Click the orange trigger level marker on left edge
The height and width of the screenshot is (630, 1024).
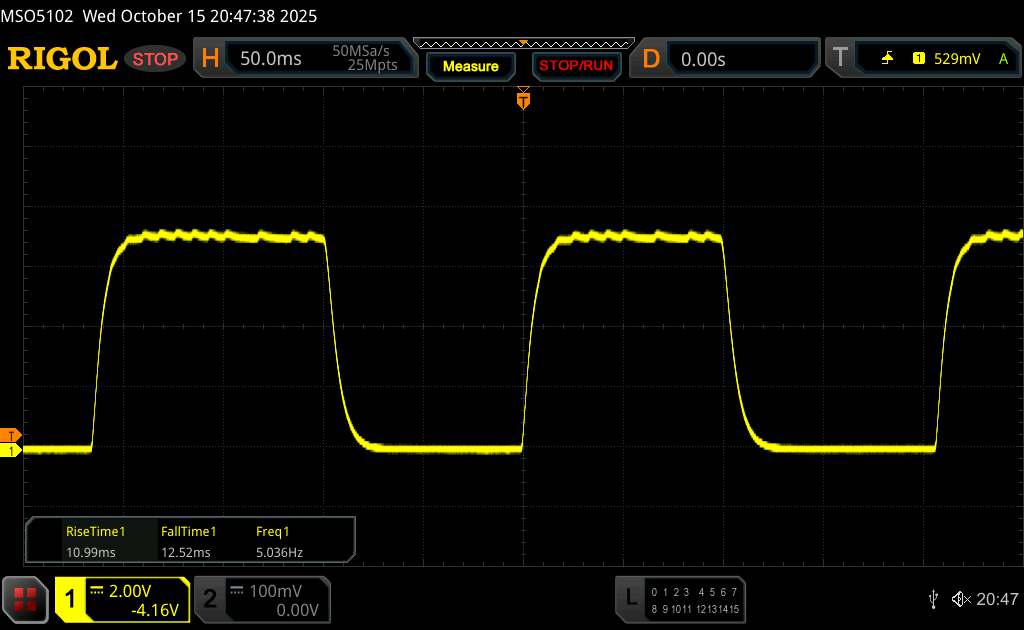coord(11,435)
